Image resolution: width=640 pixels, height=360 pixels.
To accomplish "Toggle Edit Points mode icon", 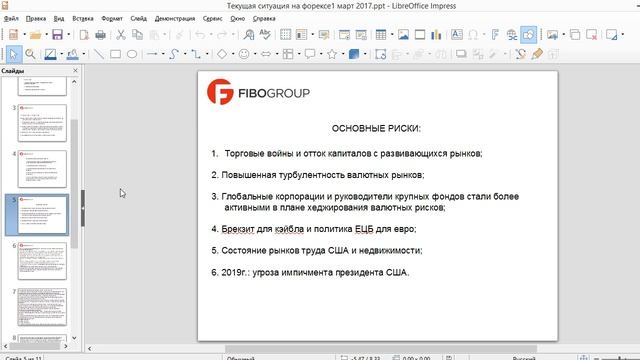I will [520, 54].
